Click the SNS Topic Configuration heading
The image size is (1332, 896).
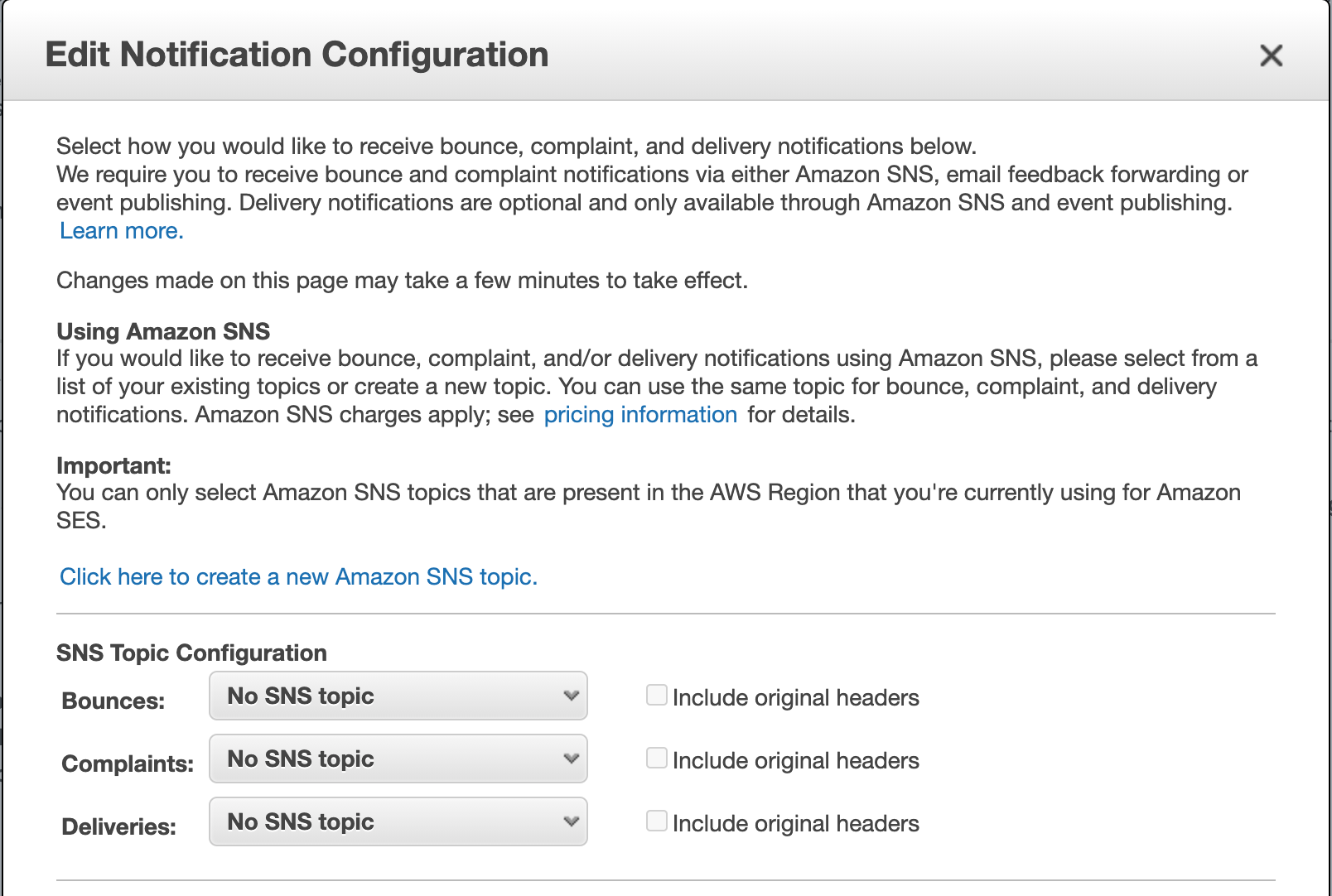click(191, 653)
